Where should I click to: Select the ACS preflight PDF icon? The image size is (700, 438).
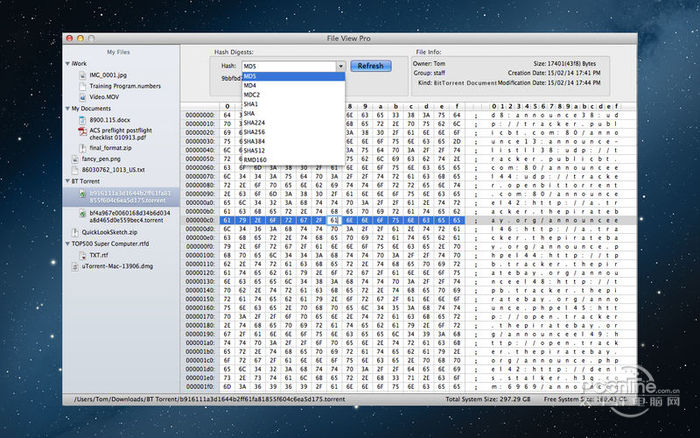(x=80, y=133)
